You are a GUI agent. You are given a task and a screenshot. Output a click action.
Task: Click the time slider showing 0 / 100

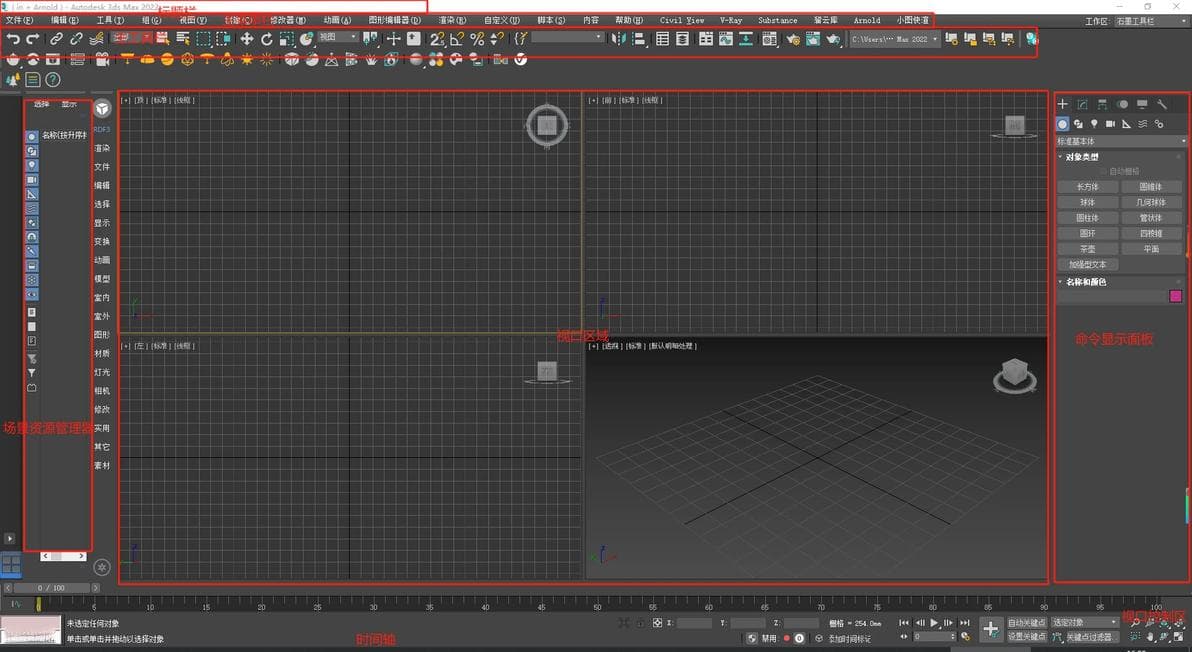pos(52,587)
